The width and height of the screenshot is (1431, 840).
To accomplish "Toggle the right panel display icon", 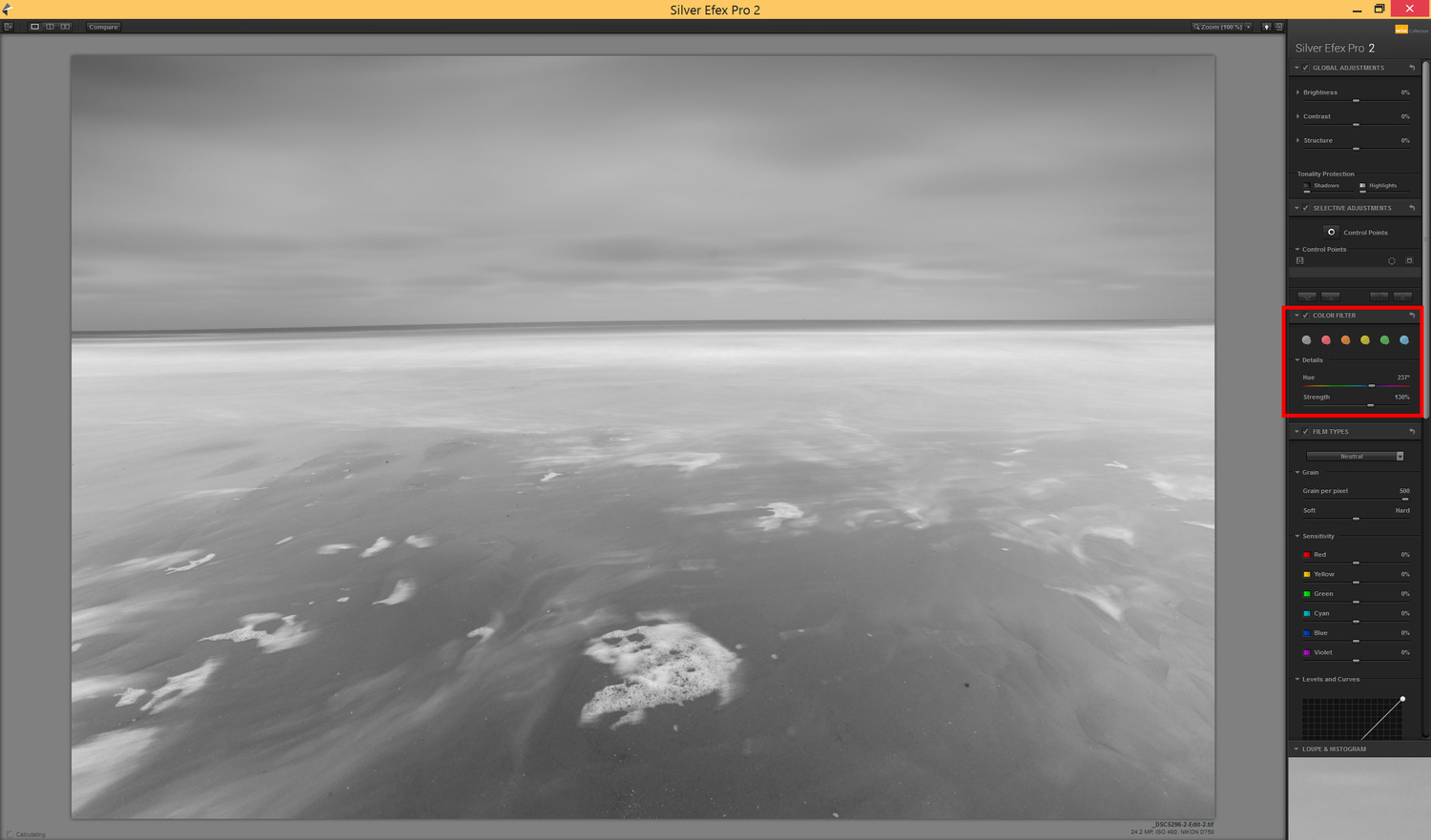I will (1279, 27).
